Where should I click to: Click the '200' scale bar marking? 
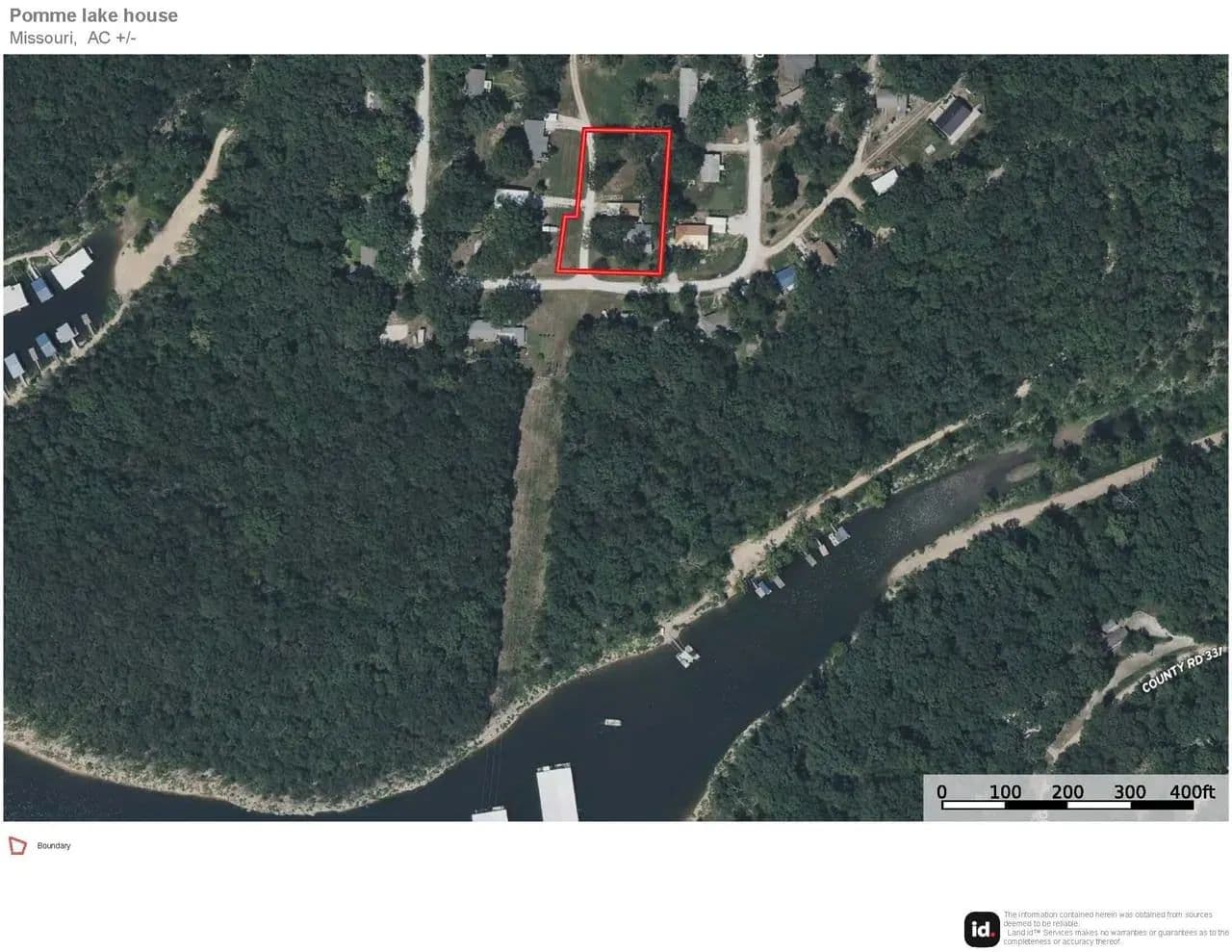(x=1067, y=792)
